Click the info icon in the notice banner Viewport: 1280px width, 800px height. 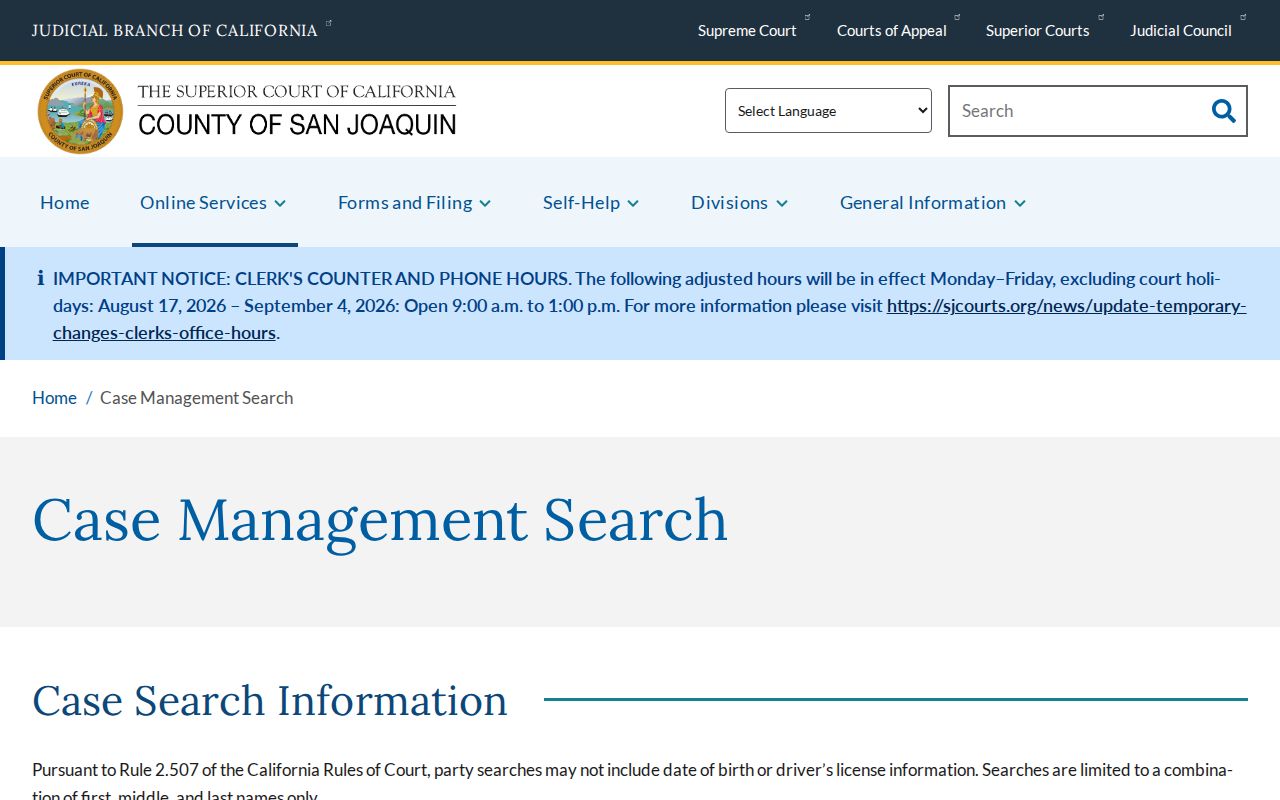(x=41, y=278)
